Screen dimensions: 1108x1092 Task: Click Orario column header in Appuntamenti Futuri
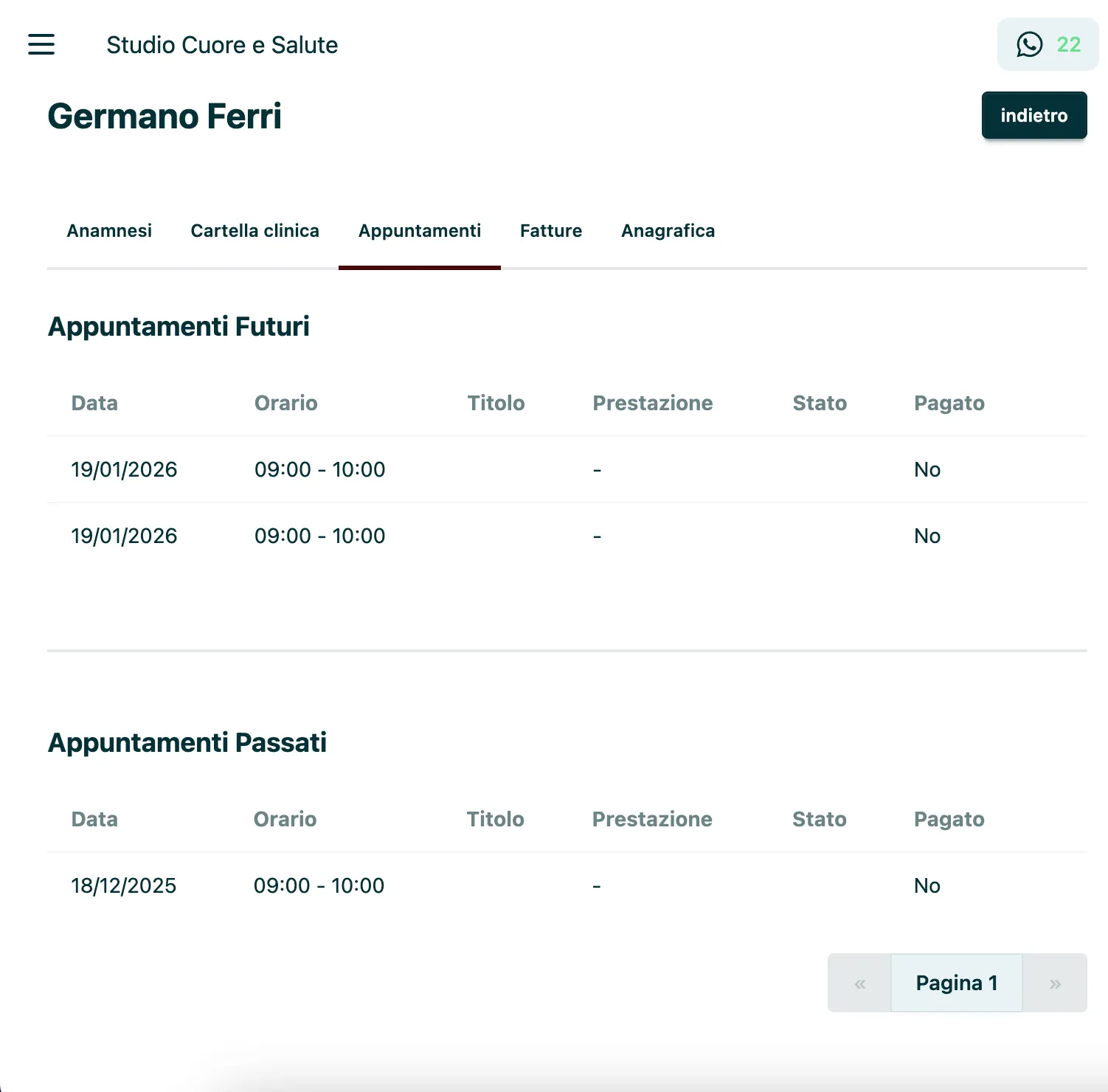[285, 403]
